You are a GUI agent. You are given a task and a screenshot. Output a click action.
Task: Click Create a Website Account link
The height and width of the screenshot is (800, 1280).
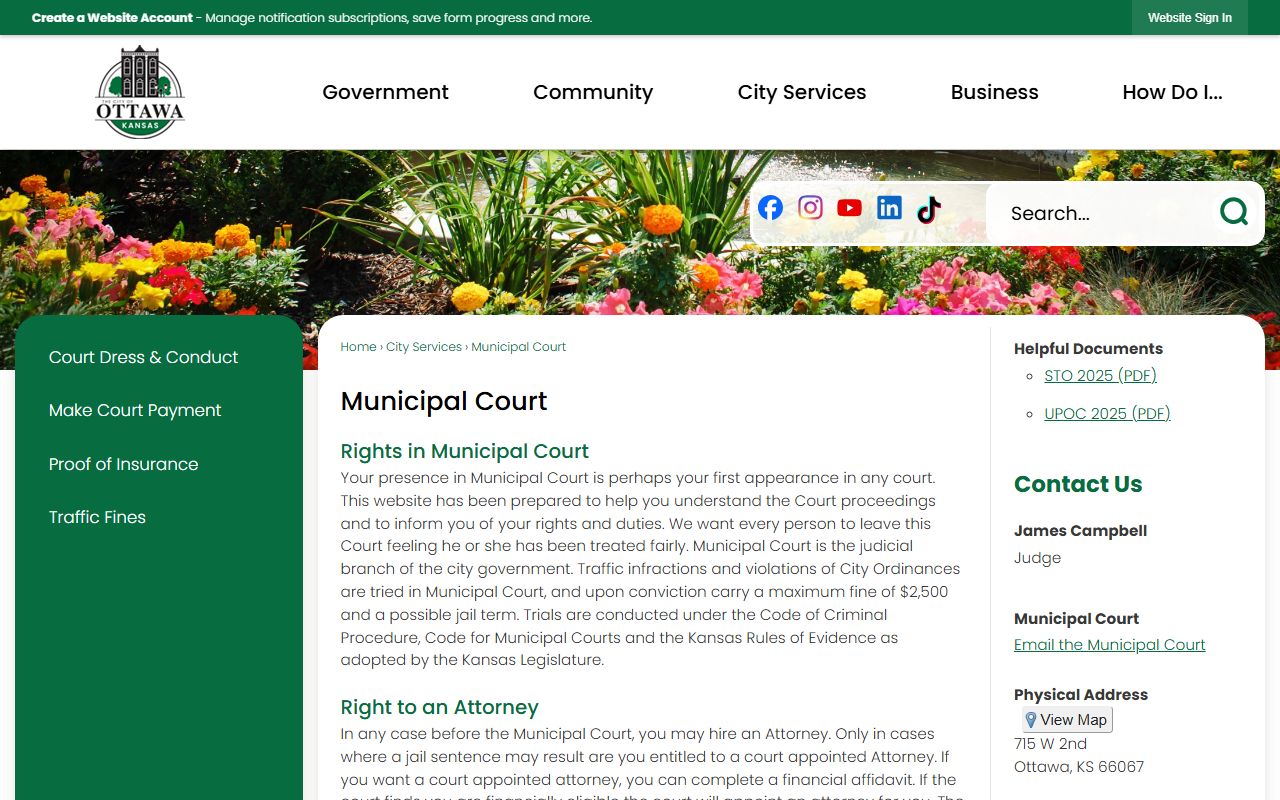click(x=112, y=18)
